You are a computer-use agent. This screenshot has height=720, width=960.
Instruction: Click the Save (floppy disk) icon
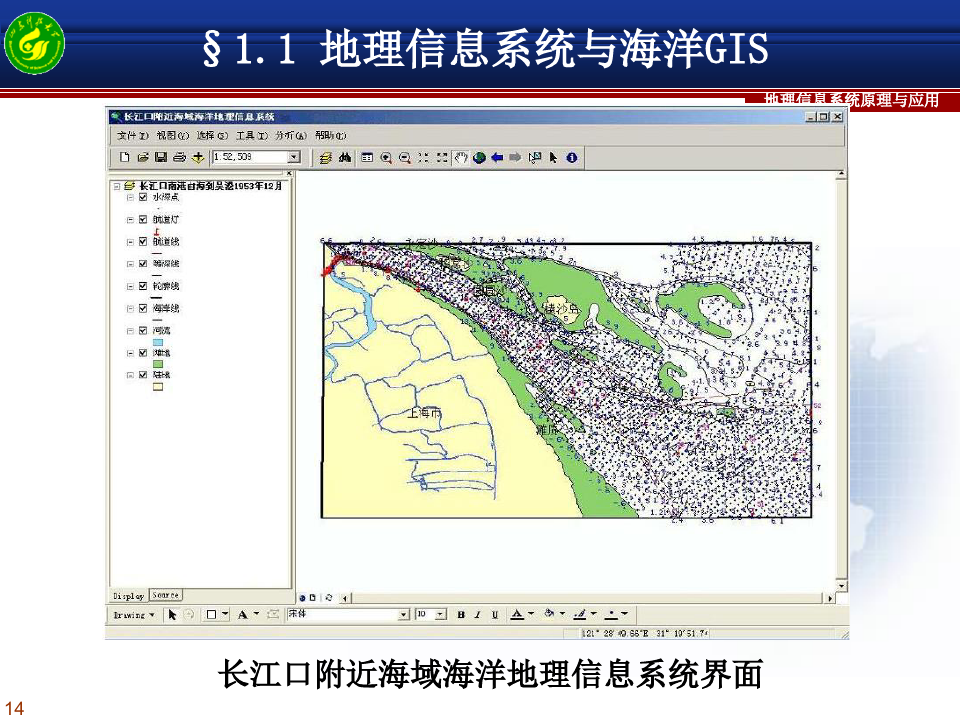[160, 157]
